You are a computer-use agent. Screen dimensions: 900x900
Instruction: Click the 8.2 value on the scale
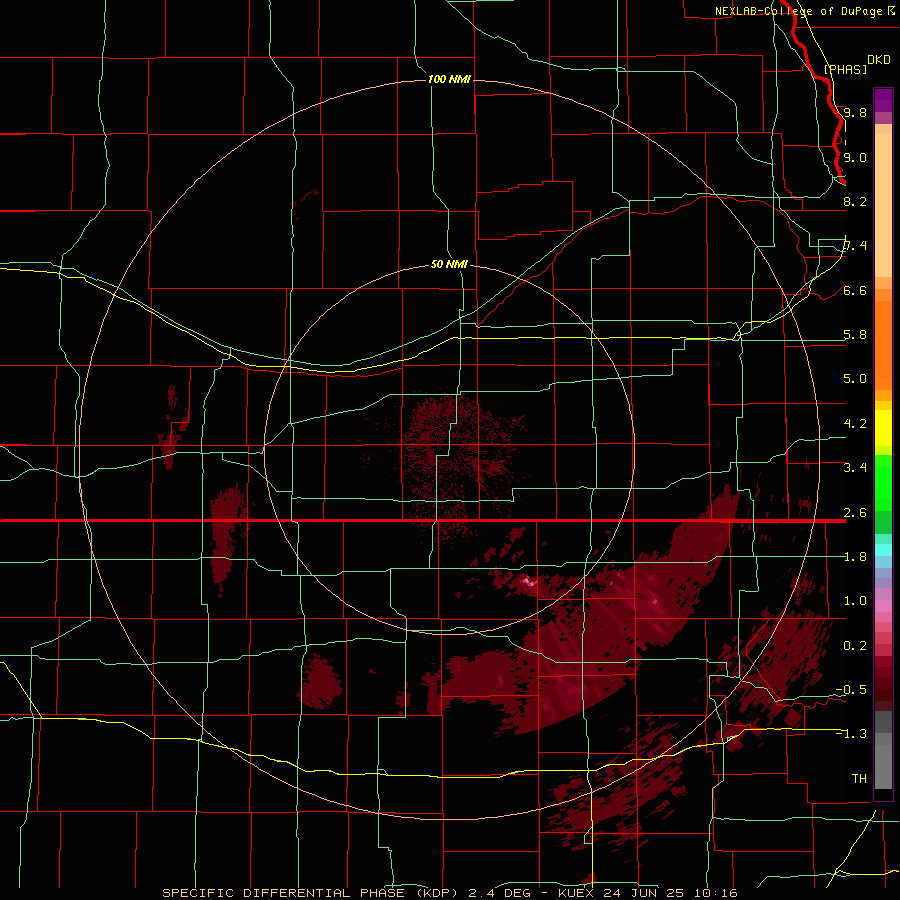[855, 201]
